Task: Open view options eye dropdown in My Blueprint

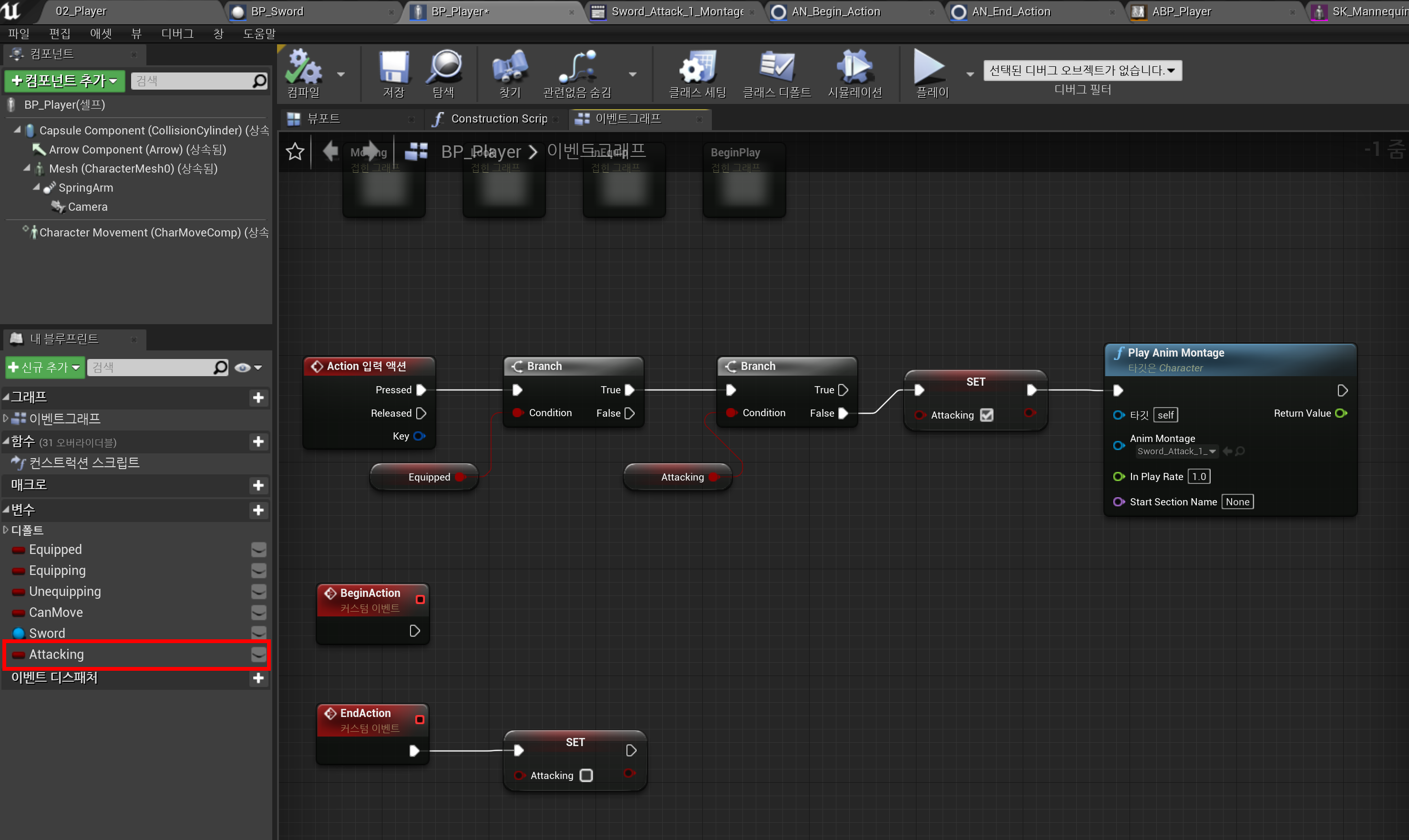Action: 248,368
